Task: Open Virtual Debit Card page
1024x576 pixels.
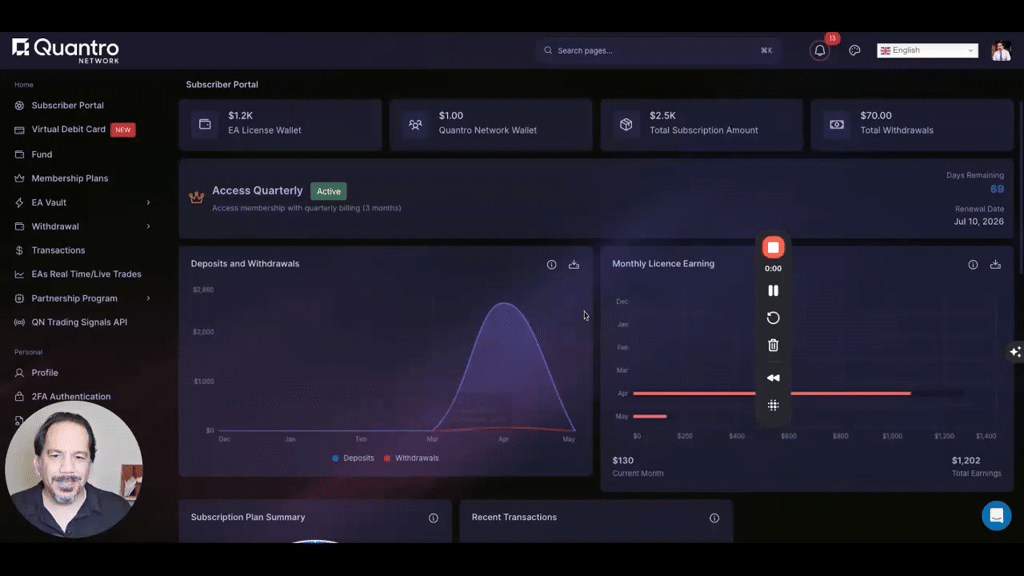Action: point(68,129)
